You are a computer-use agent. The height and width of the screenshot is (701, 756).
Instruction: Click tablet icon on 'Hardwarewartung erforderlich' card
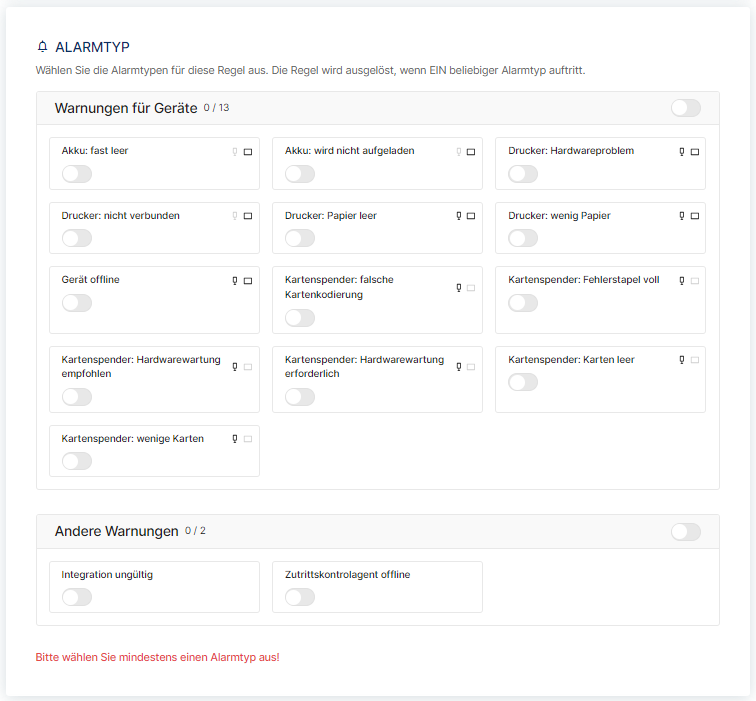471,367
